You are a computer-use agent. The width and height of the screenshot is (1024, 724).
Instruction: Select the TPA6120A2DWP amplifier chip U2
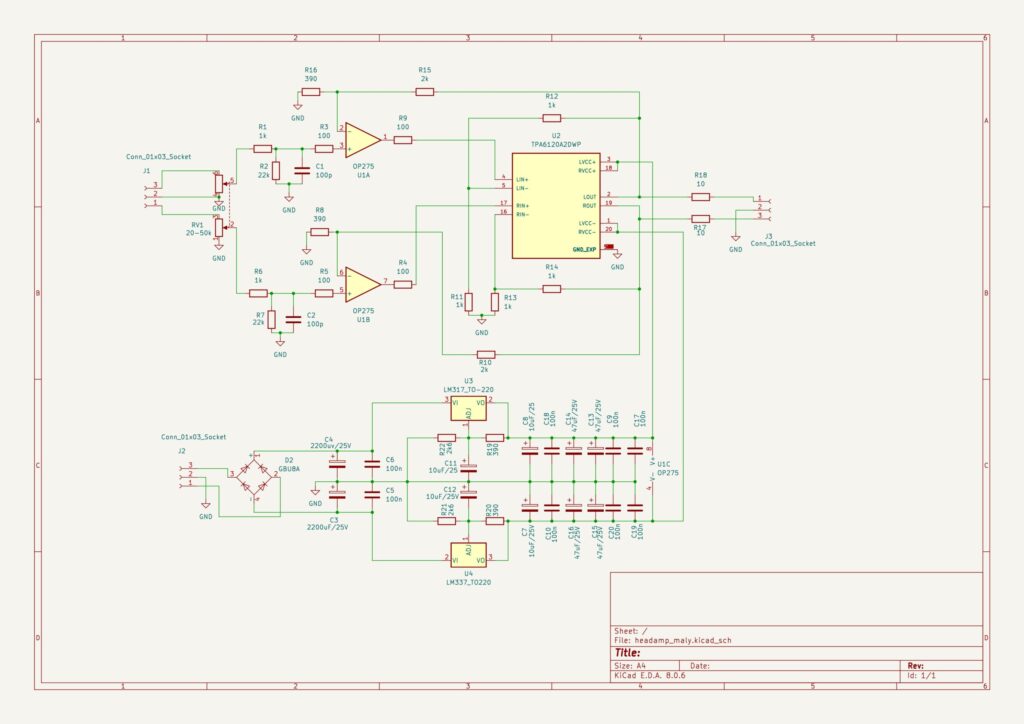pyautogui.click(x=556, y=205)
